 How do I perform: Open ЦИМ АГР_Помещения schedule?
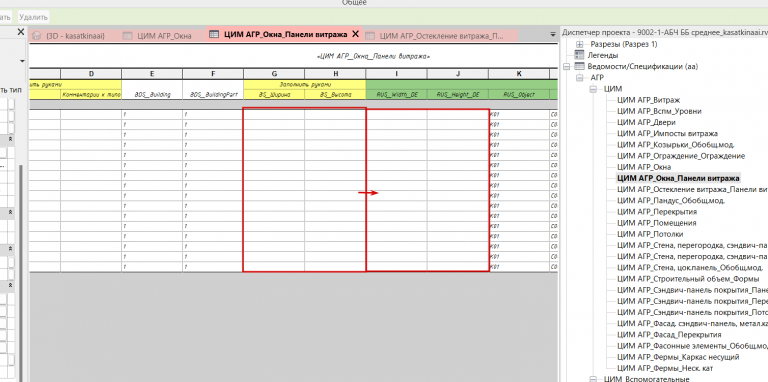pos(656,223)
